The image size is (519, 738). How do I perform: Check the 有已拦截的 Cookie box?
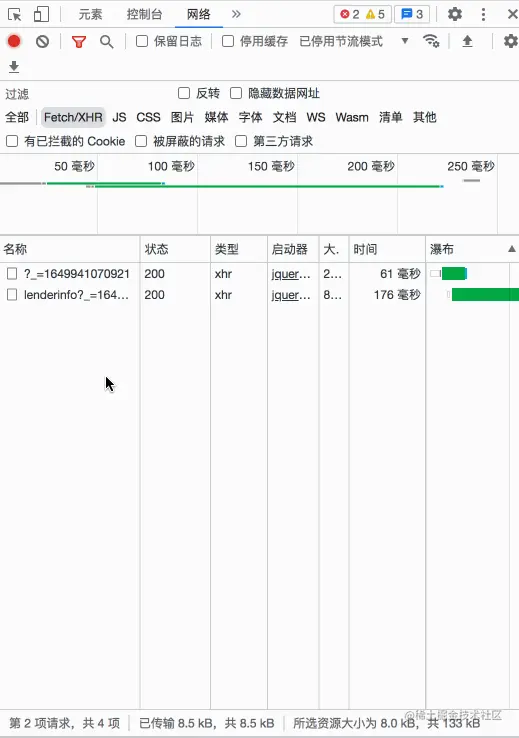pyautogui.click(x=12, y=141)
